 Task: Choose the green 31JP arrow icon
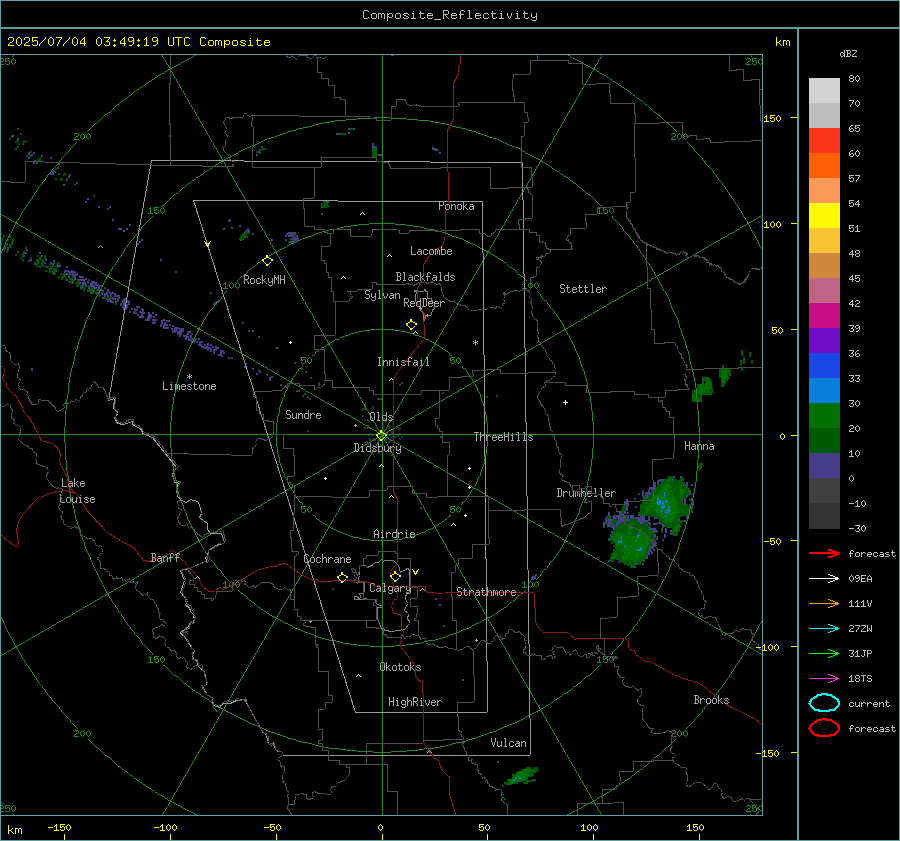pyautogui.click(x=824, y=653)
